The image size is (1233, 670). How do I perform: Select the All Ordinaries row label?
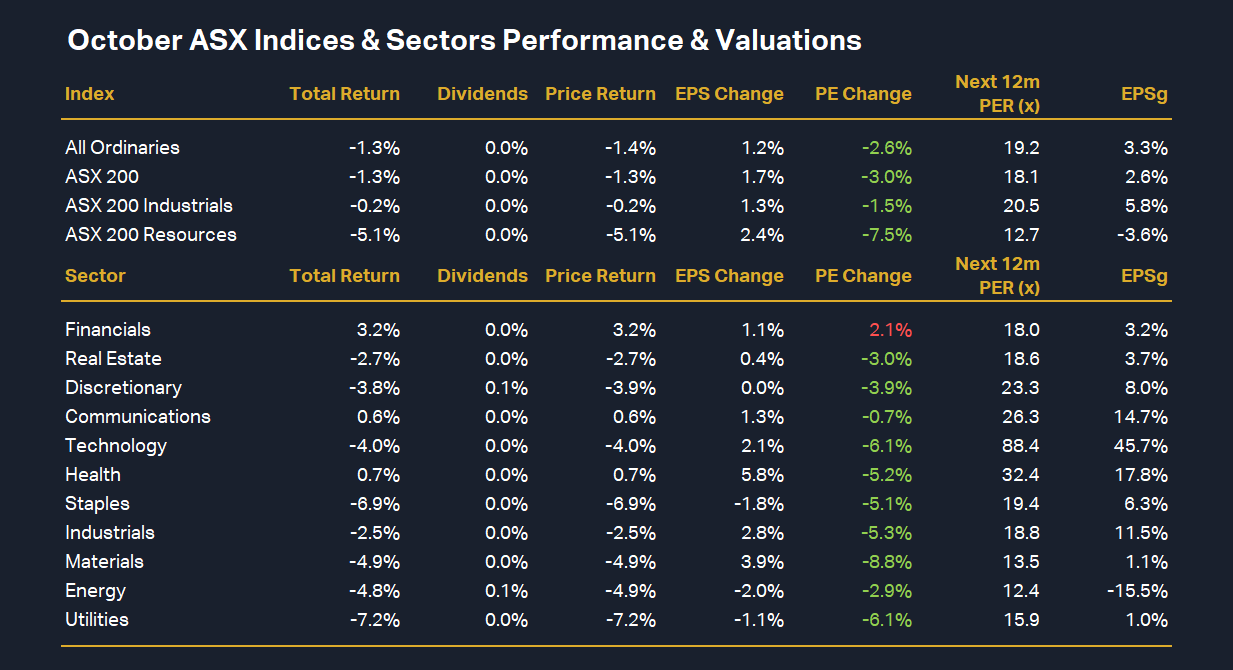(x=122, y=148)
